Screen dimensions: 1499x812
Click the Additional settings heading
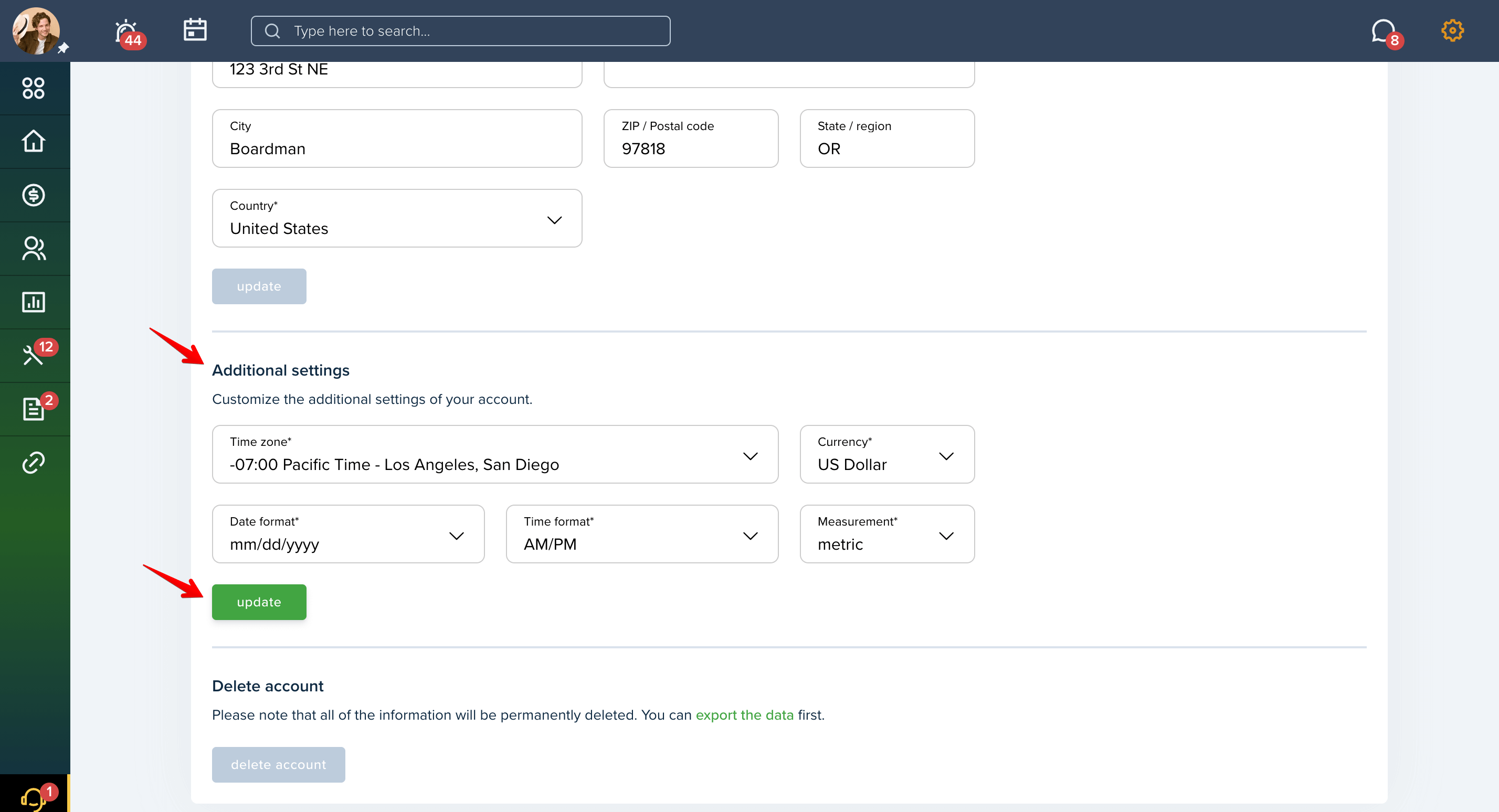coord(280,370)
